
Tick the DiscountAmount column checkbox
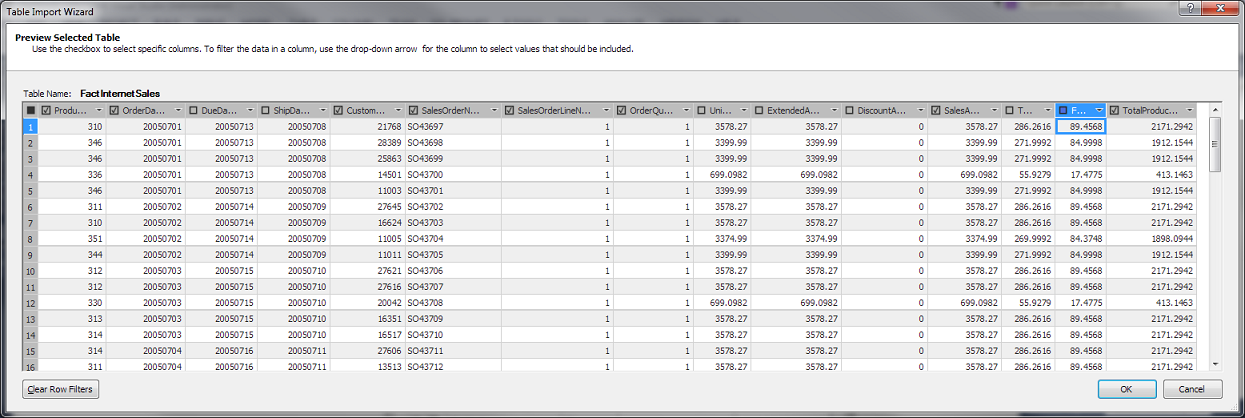[x=850, y=110]
